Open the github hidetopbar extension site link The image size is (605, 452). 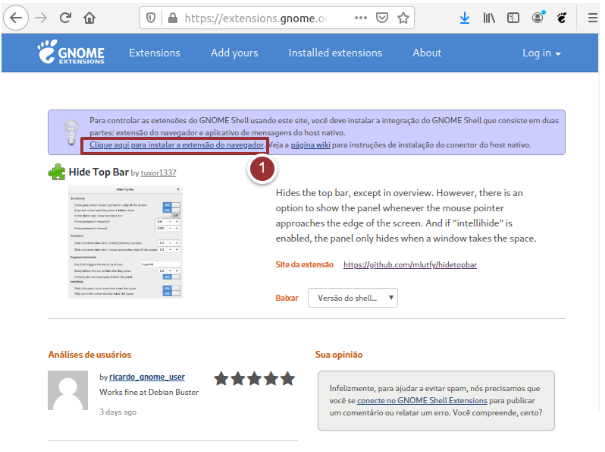click(x=410, y=264)
